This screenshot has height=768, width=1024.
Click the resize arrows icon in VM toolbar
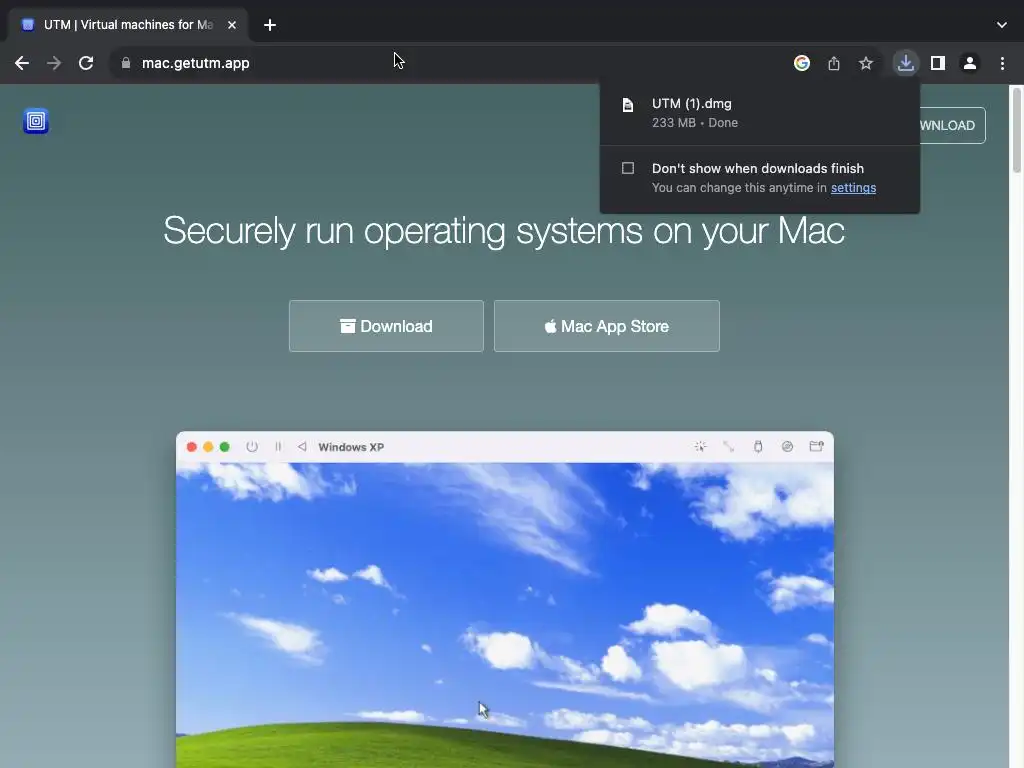pos(729,447)
